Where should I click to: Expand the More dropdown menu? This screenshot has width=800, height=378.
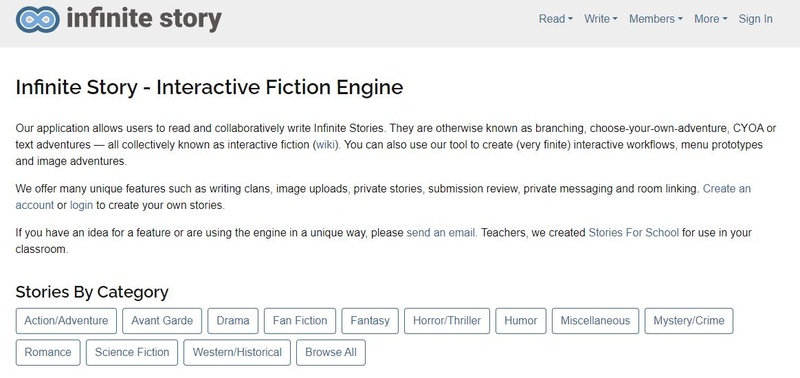[x=710, y=19]
